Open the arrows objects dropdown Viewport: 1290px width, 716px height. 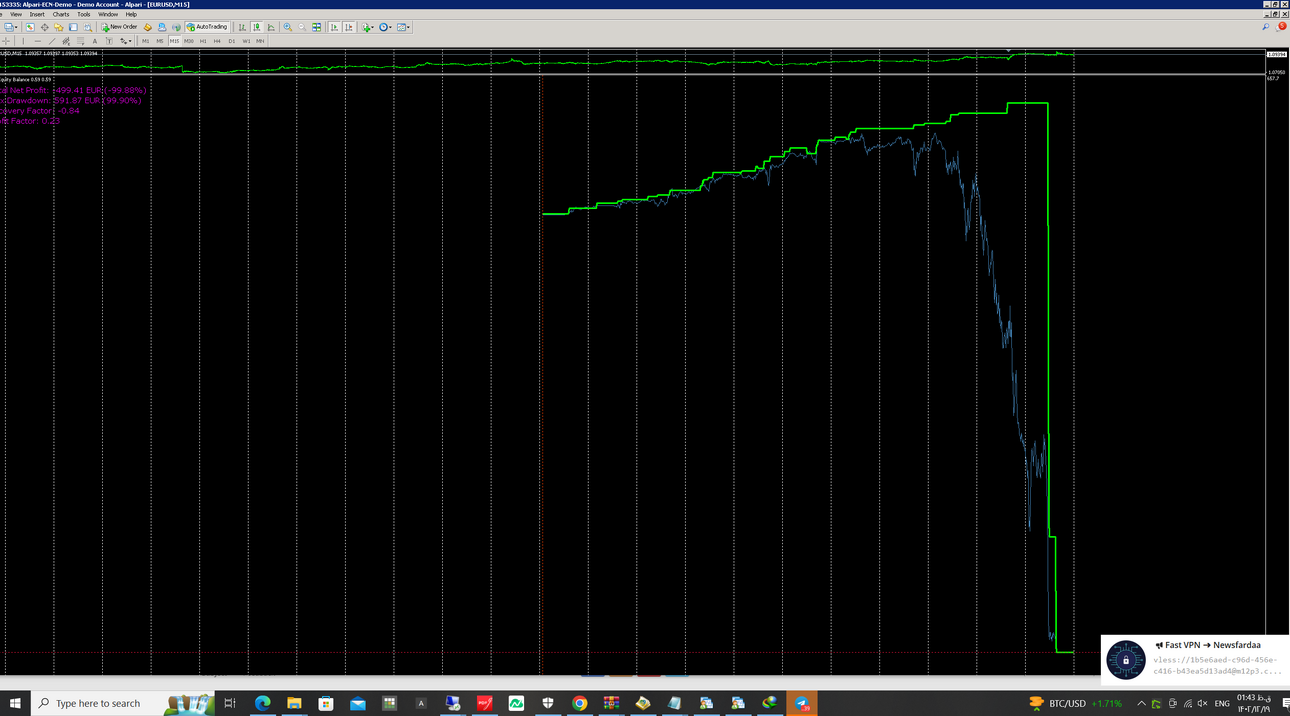125,41
